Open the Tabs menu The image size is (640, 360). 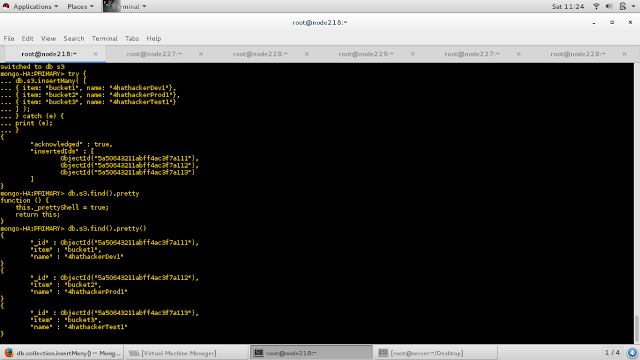point(132,38)
